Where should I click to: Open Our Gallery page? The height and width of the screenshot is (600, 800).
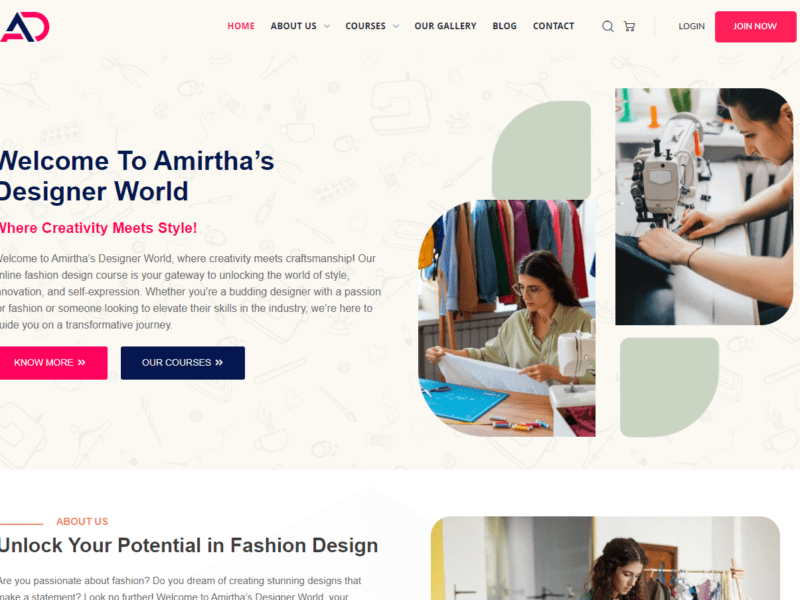pyautogui.click(x=445, y=26)
